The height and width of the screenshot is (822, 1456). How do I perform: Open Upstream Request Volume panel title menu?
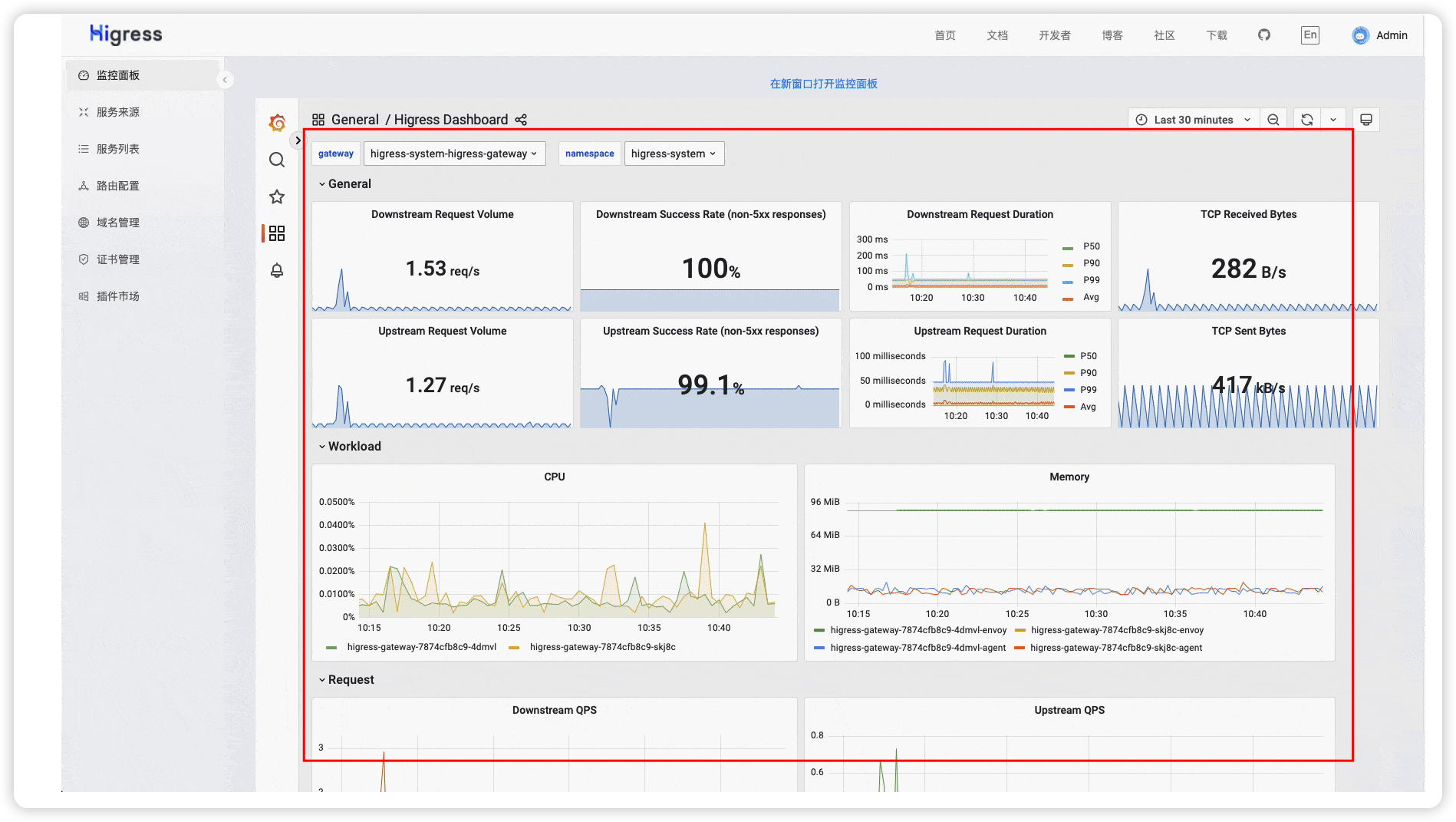(x=443, y=331)
